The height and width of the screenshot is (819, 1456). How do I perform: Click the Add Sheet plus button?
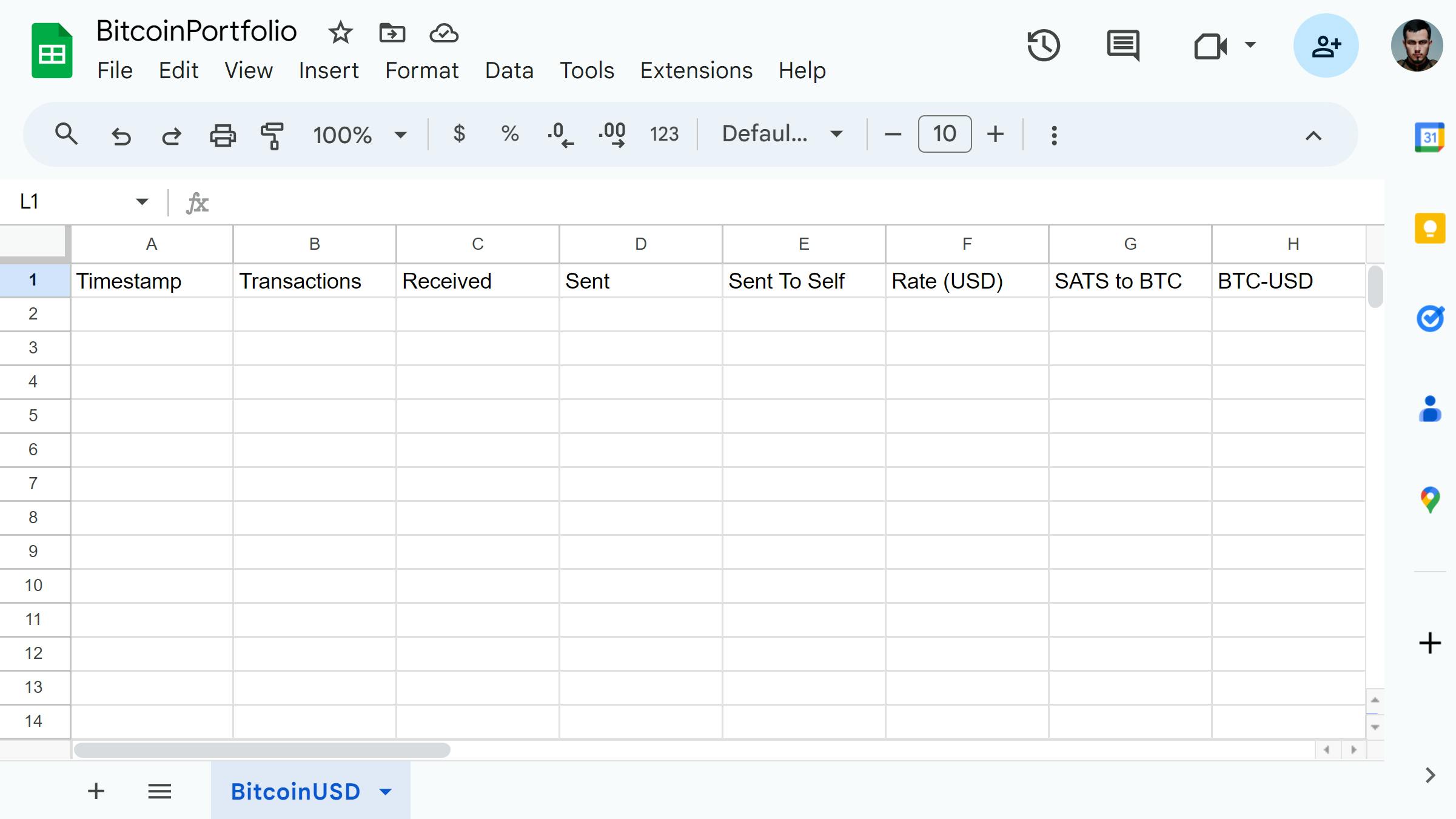[x=96, y=791]
